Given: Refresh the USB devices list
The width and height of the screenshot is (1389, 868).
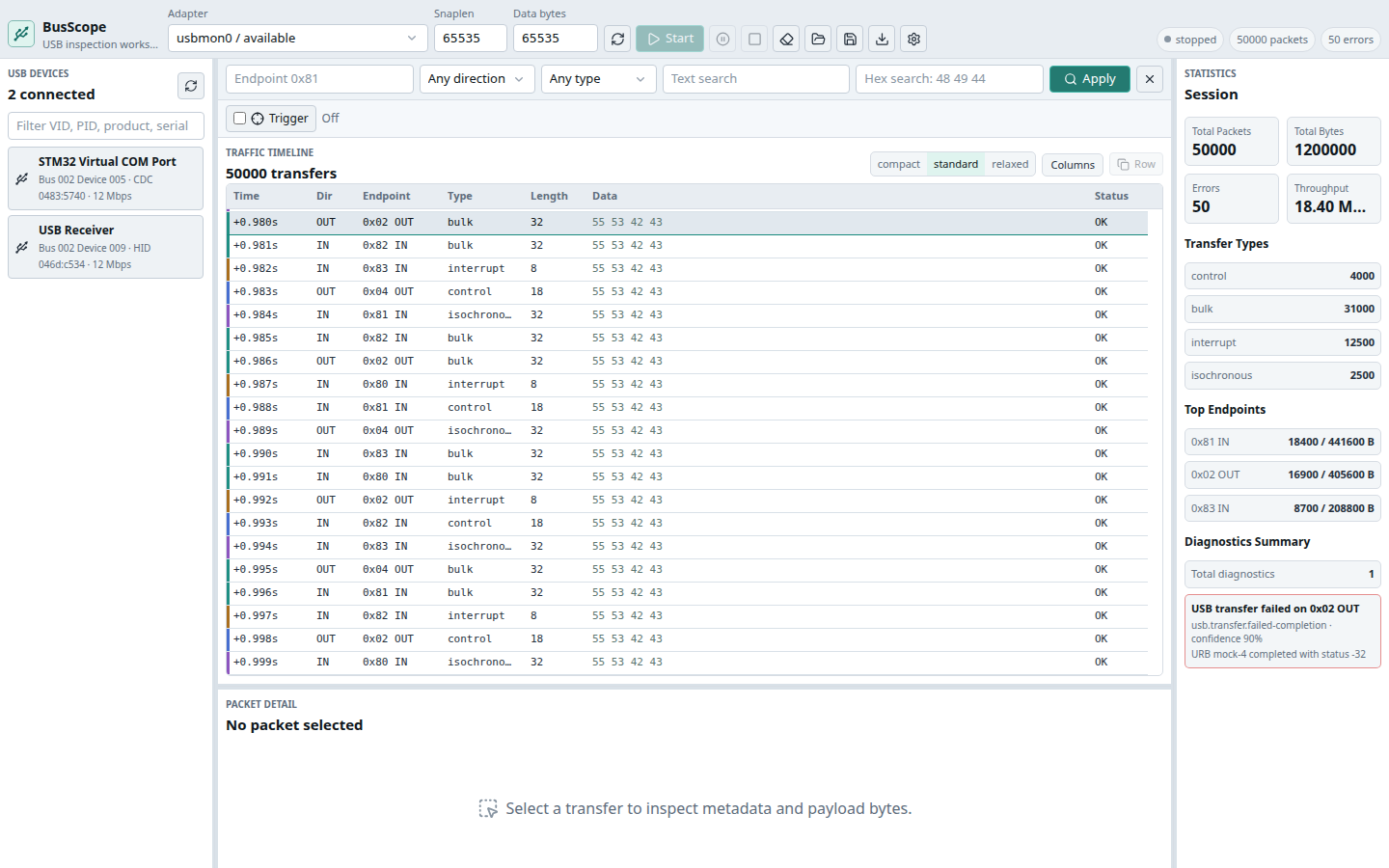Looking at the screenshot, I should (x=191, y=86).
